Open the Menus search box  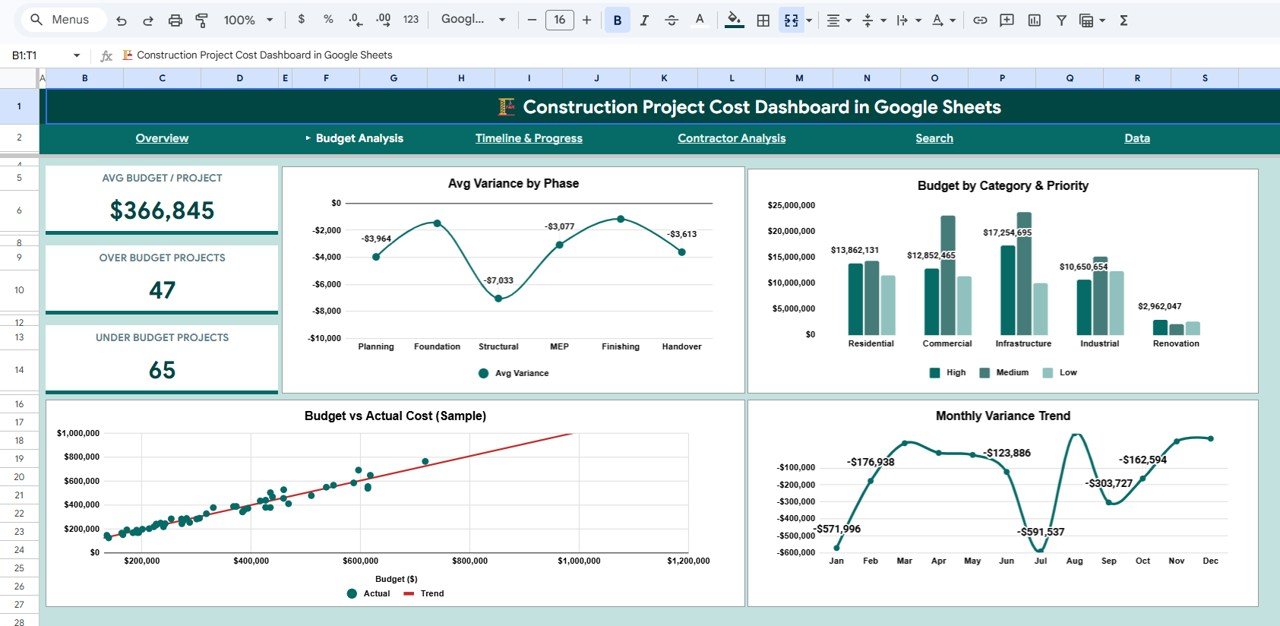(x=60, y=19)
